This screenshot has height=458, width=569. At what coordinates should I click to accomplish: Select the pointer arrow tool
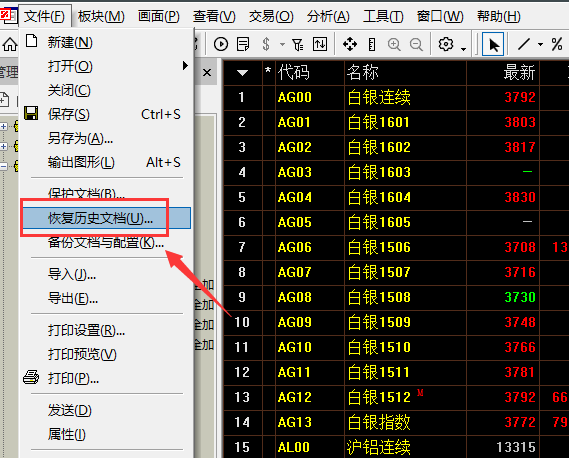tap(493, 44)
